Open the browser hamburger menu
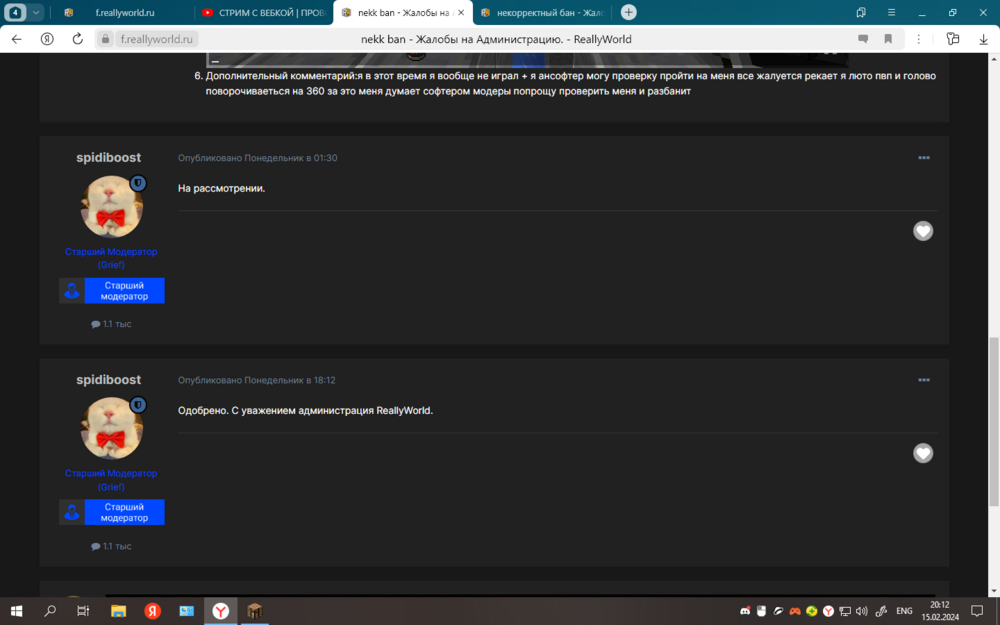Image resolution: width=1000 pixels, height=625 pixels. 891,12
